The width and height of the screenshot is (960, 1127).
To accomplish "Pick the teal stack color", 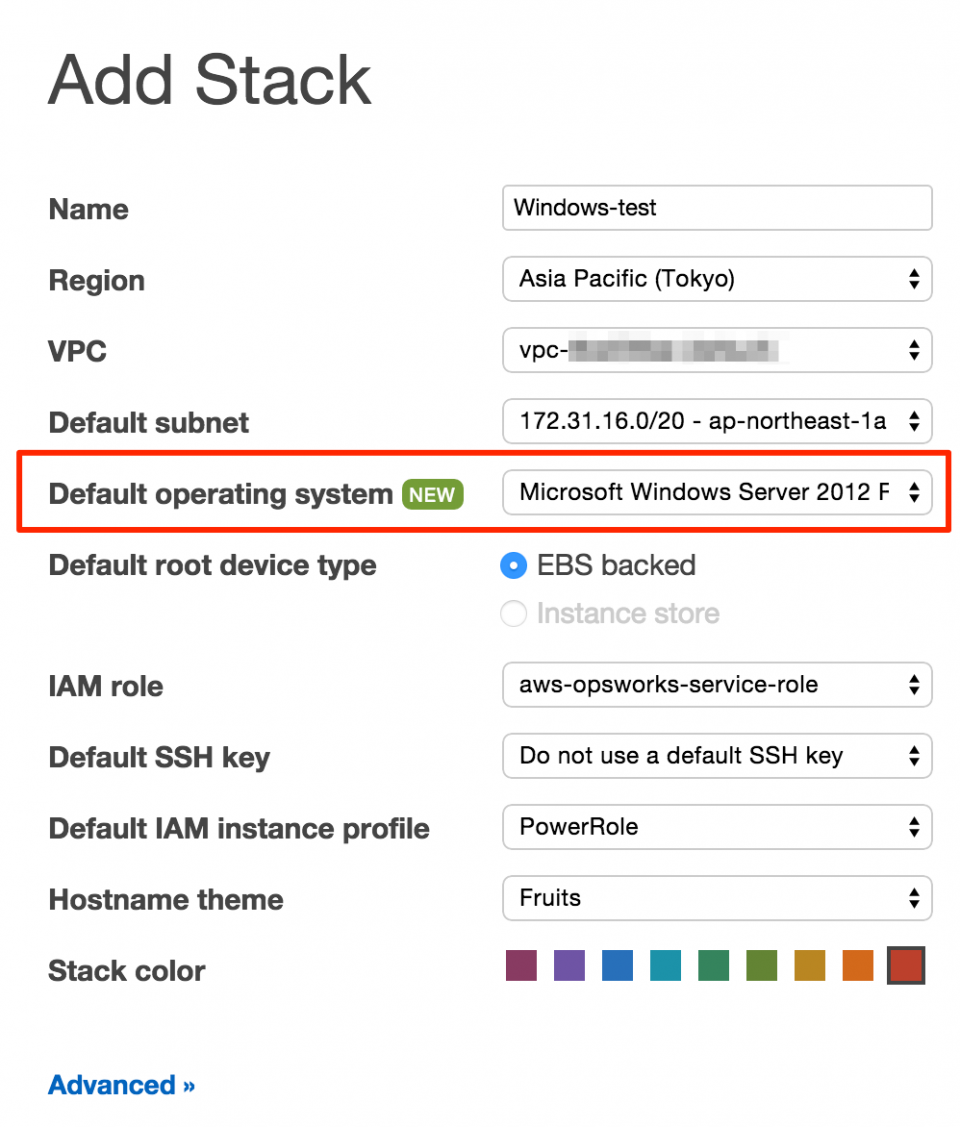I will pyautogui.click(x=665, y=965).
